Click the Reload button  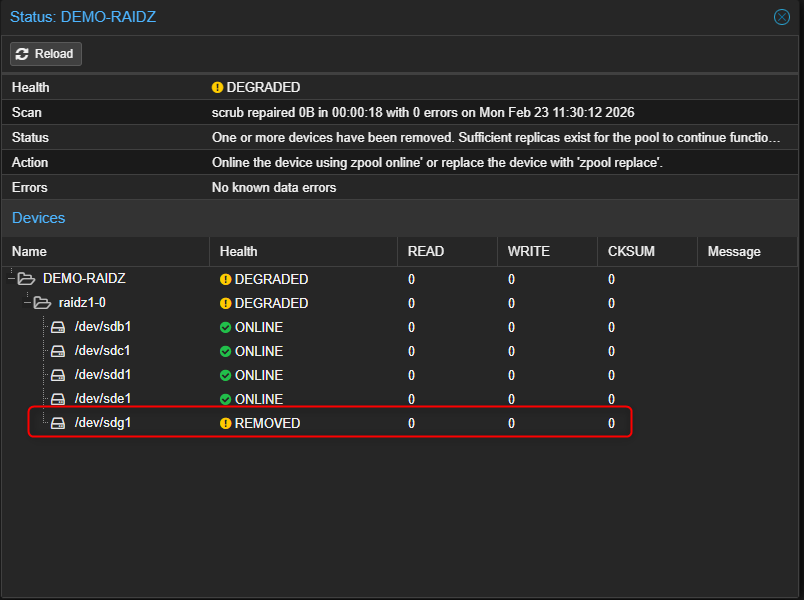[x=45, y=54]
